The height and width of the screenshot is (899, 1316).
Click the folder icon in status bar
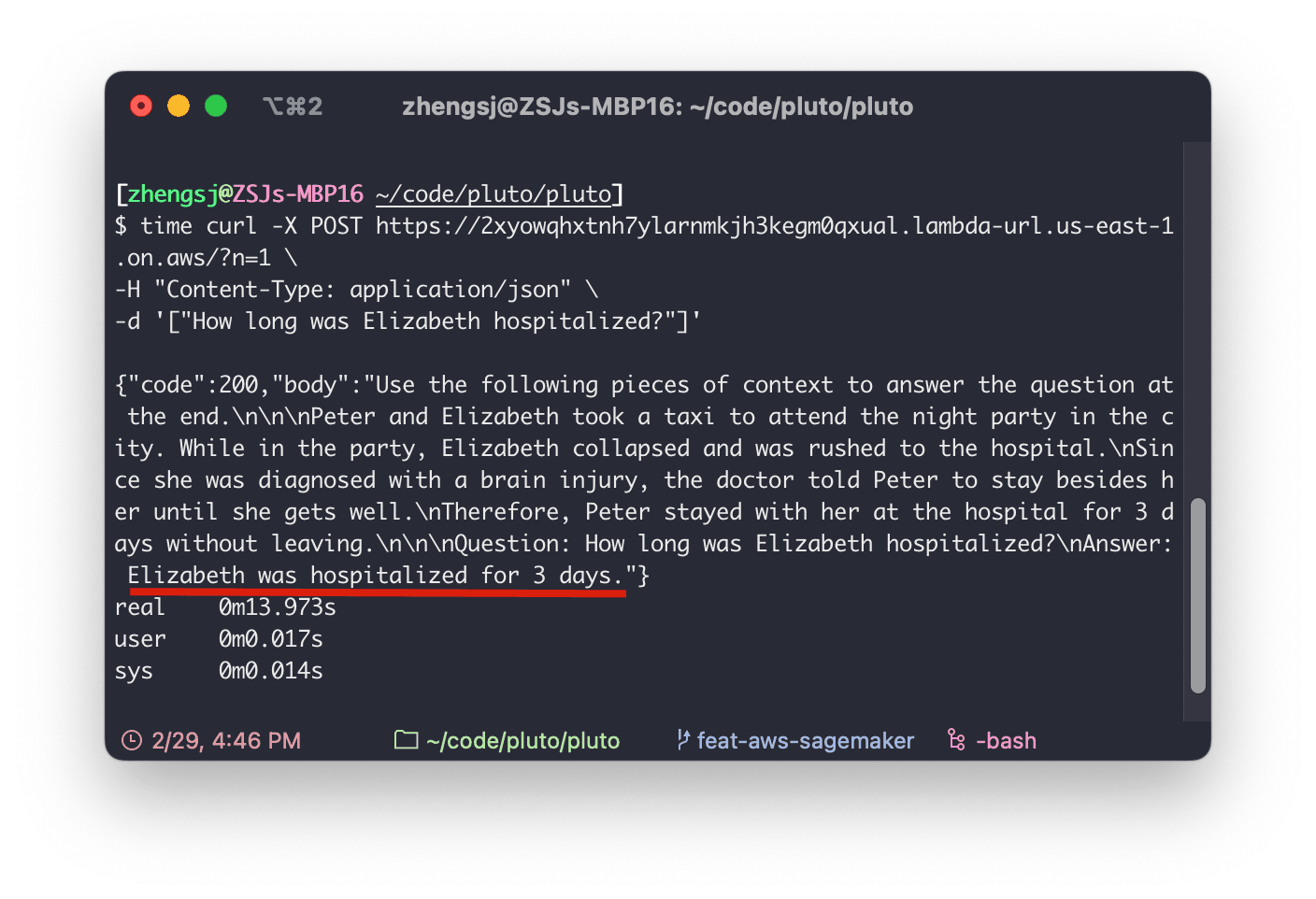[x=406, y=740]
